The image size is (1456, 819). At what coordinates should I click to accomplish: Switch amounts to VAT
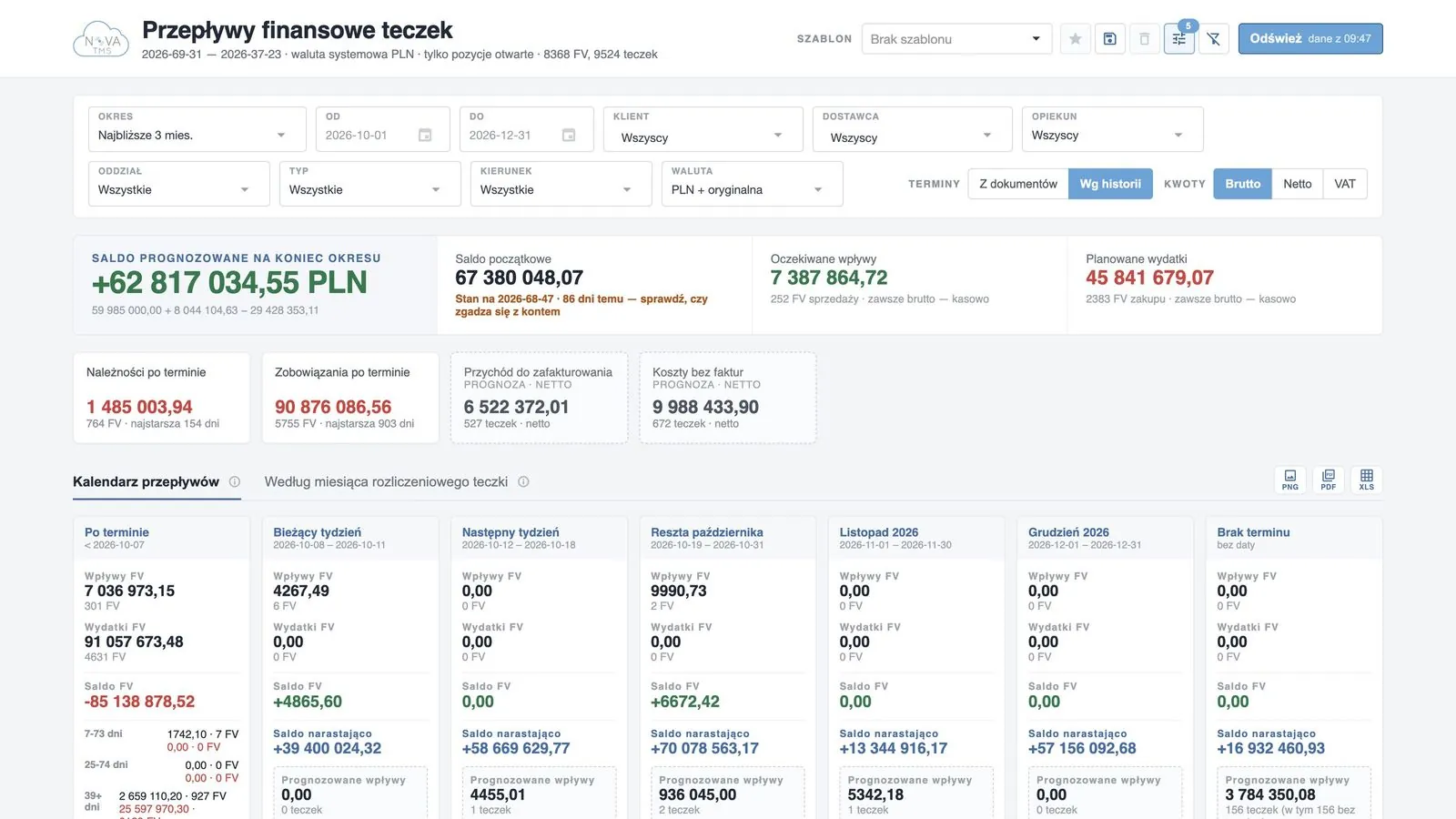1345,184
